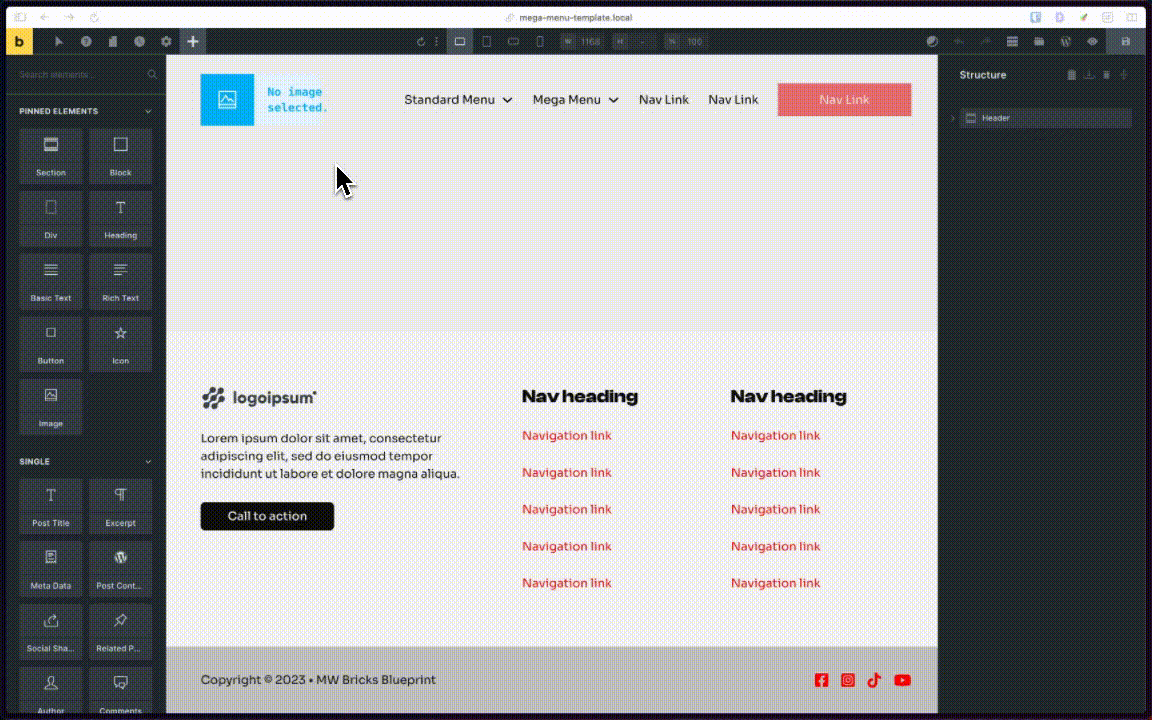This screenshot has width=1152, height=720.
Task: Switch to the desktop breakpoint view
Action: coord(460,42)
